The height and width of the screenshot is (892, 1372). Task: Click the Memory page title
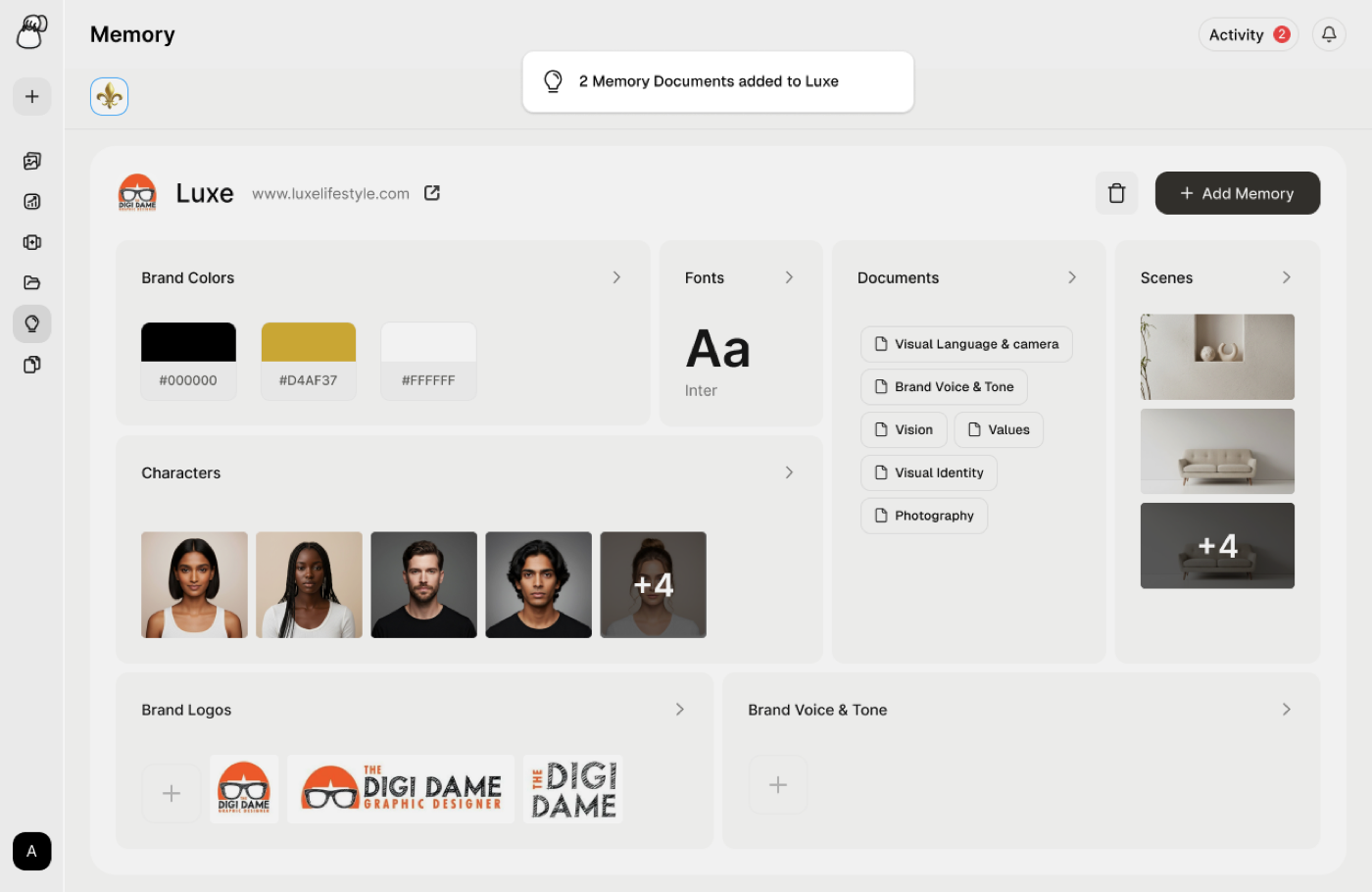pos(132,34)
